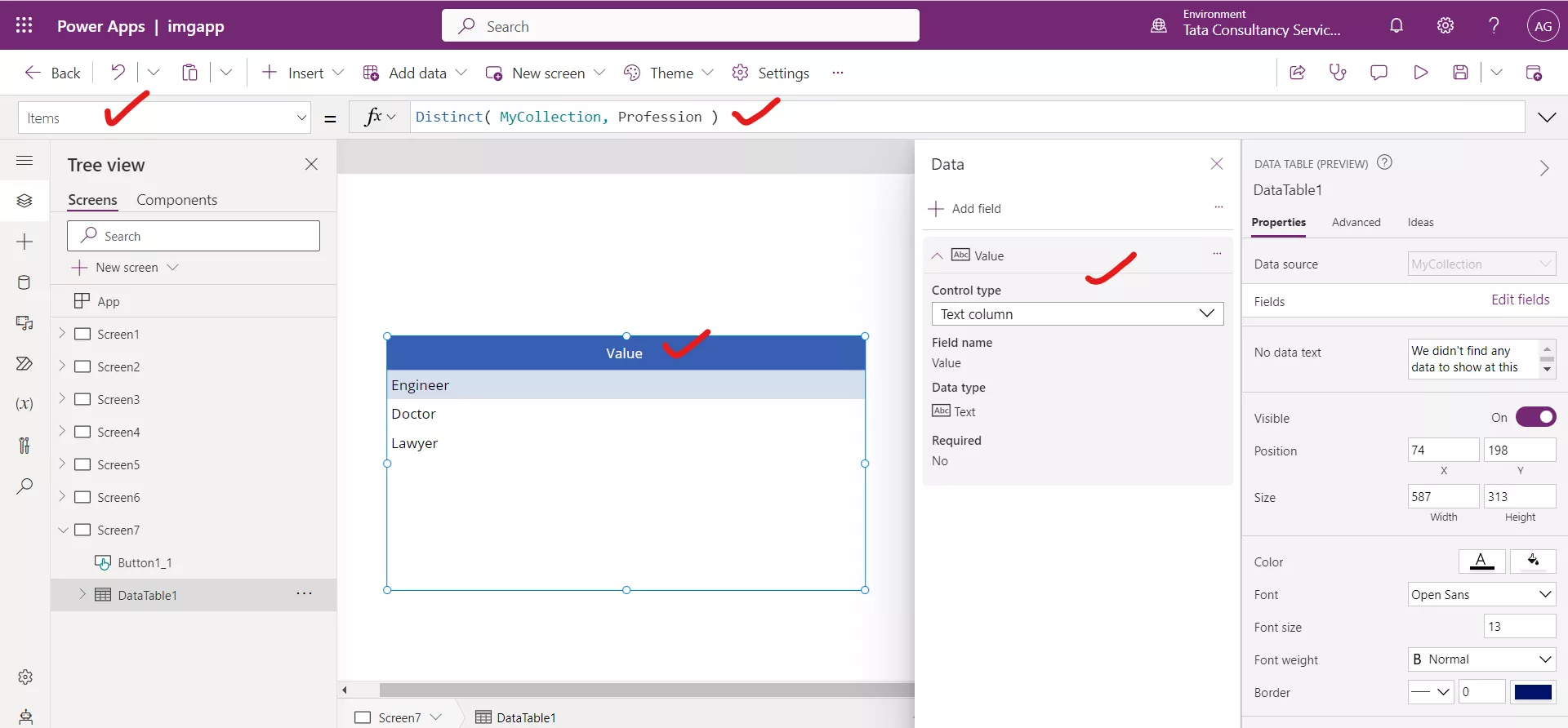Switch to the Advanced tab
Image resolution: width=1568 pixels, height=728 pixels.
click(x=1356, y=222)
